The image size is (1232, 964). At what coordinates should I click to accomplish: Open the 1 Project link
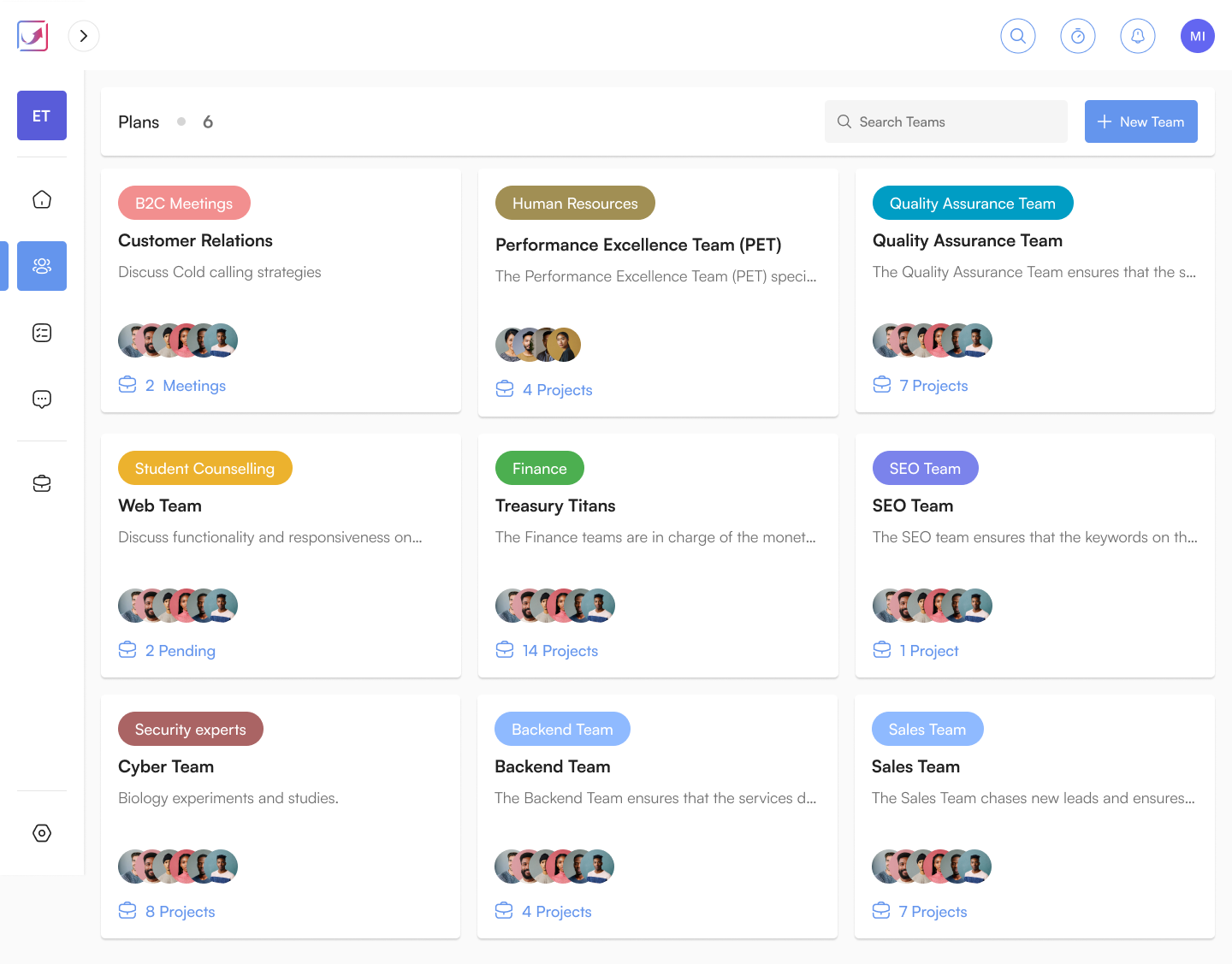click(929, 651)
